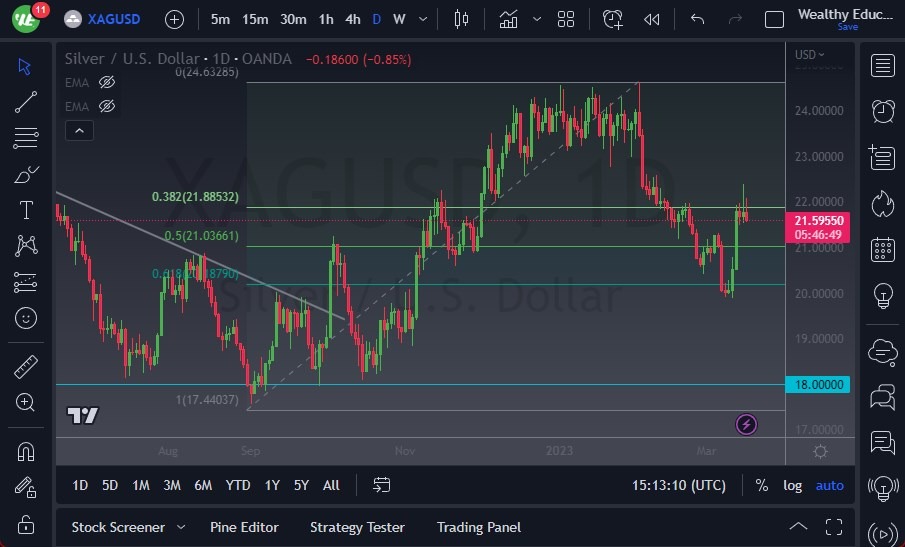Set date range to All
The height and width of the screenshot is (547, 905).
click(331, 485)
